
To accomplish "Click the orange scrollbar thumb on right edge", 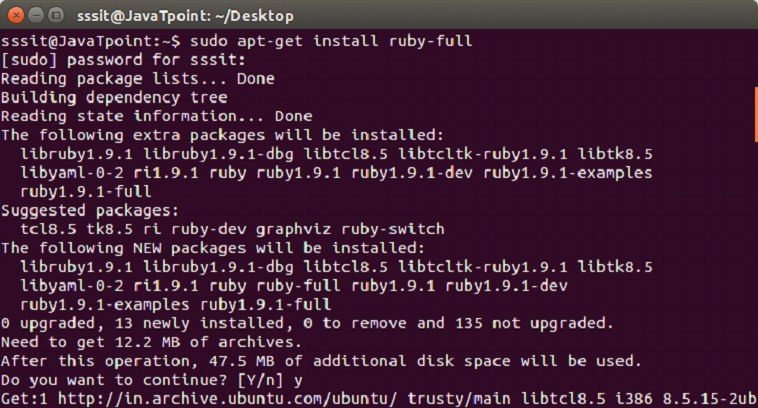I will coord(756,114).
